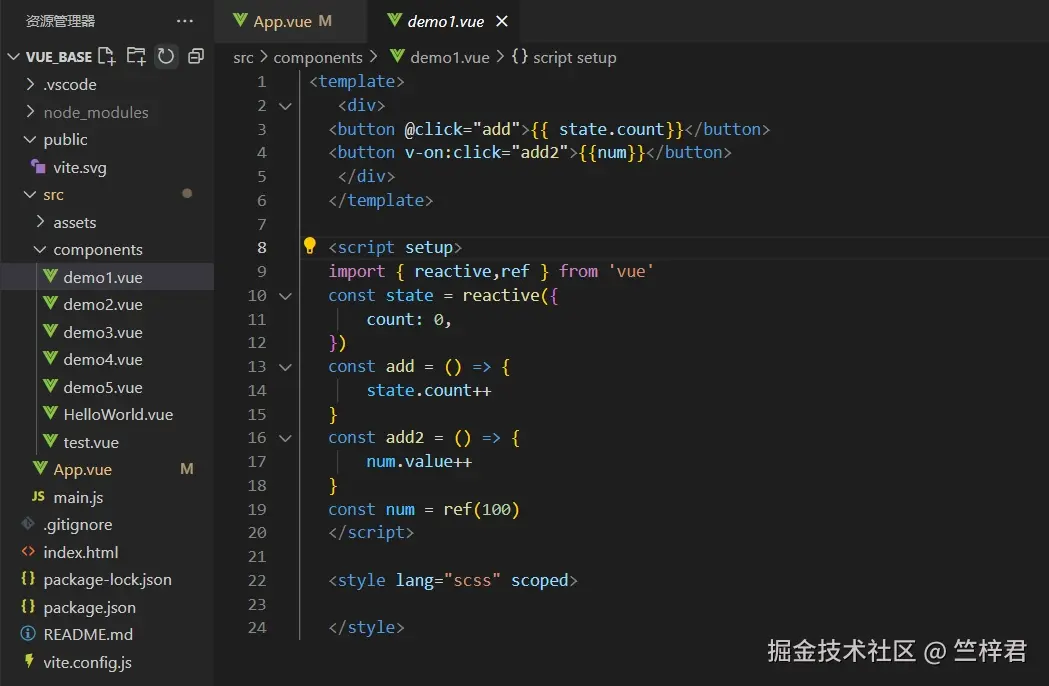Open demo2.vue file
Image resolution: width=1049 pixels, height=686 pixels.
tap(102, 305)
